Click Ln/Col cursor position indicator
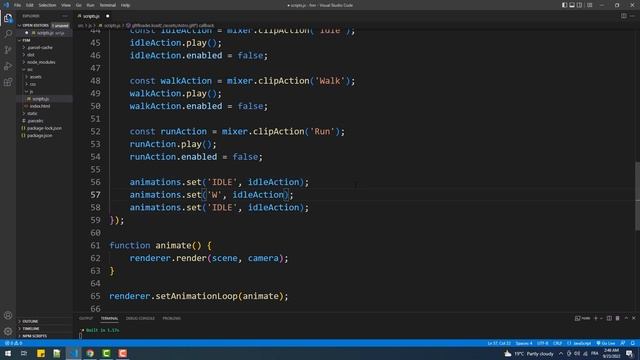Image resolution: width=640 pixels, height=360 pixels. [x=499, y=343]
